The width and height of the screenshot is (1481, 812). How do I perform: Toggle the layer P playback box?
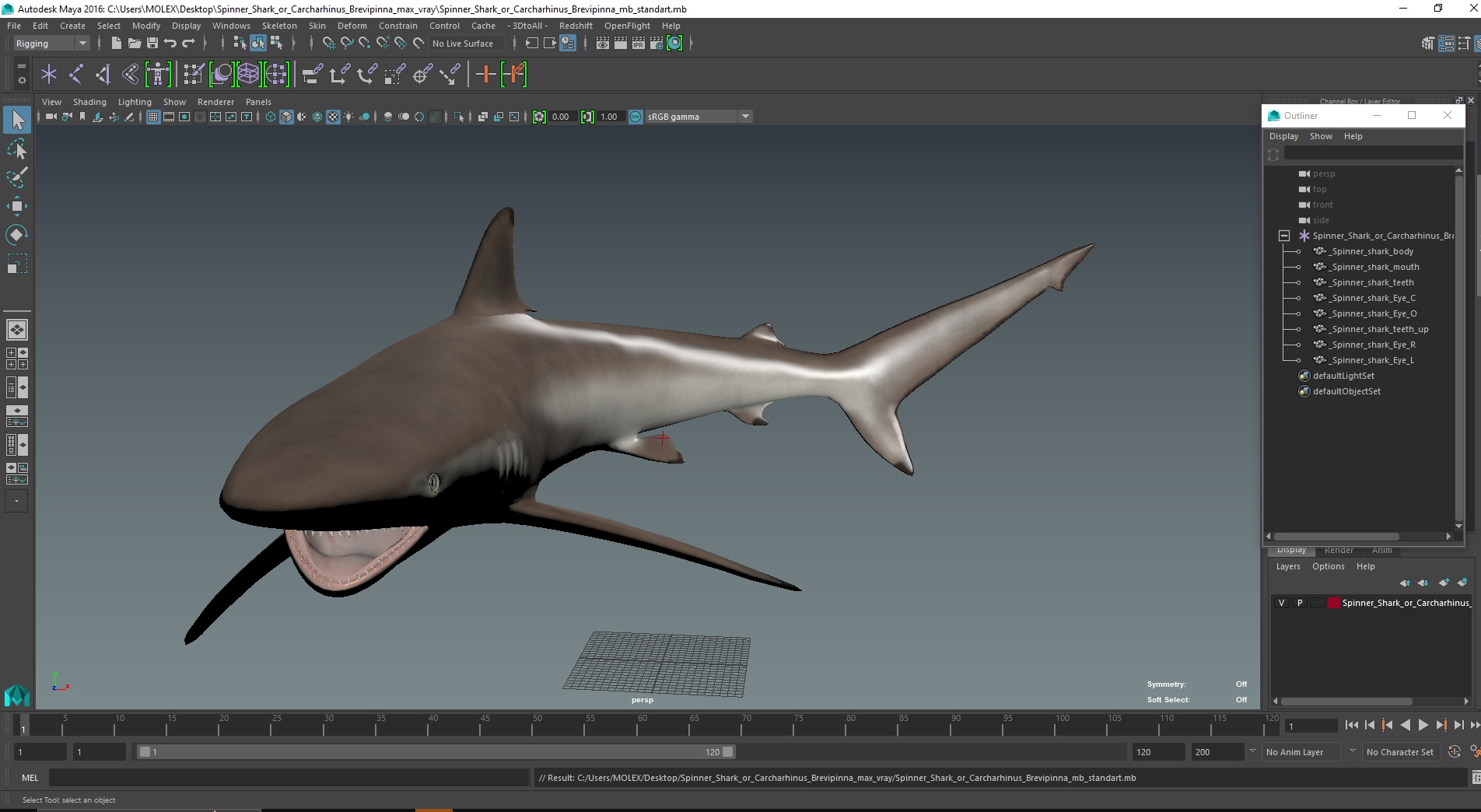[x=1299, y=603]
